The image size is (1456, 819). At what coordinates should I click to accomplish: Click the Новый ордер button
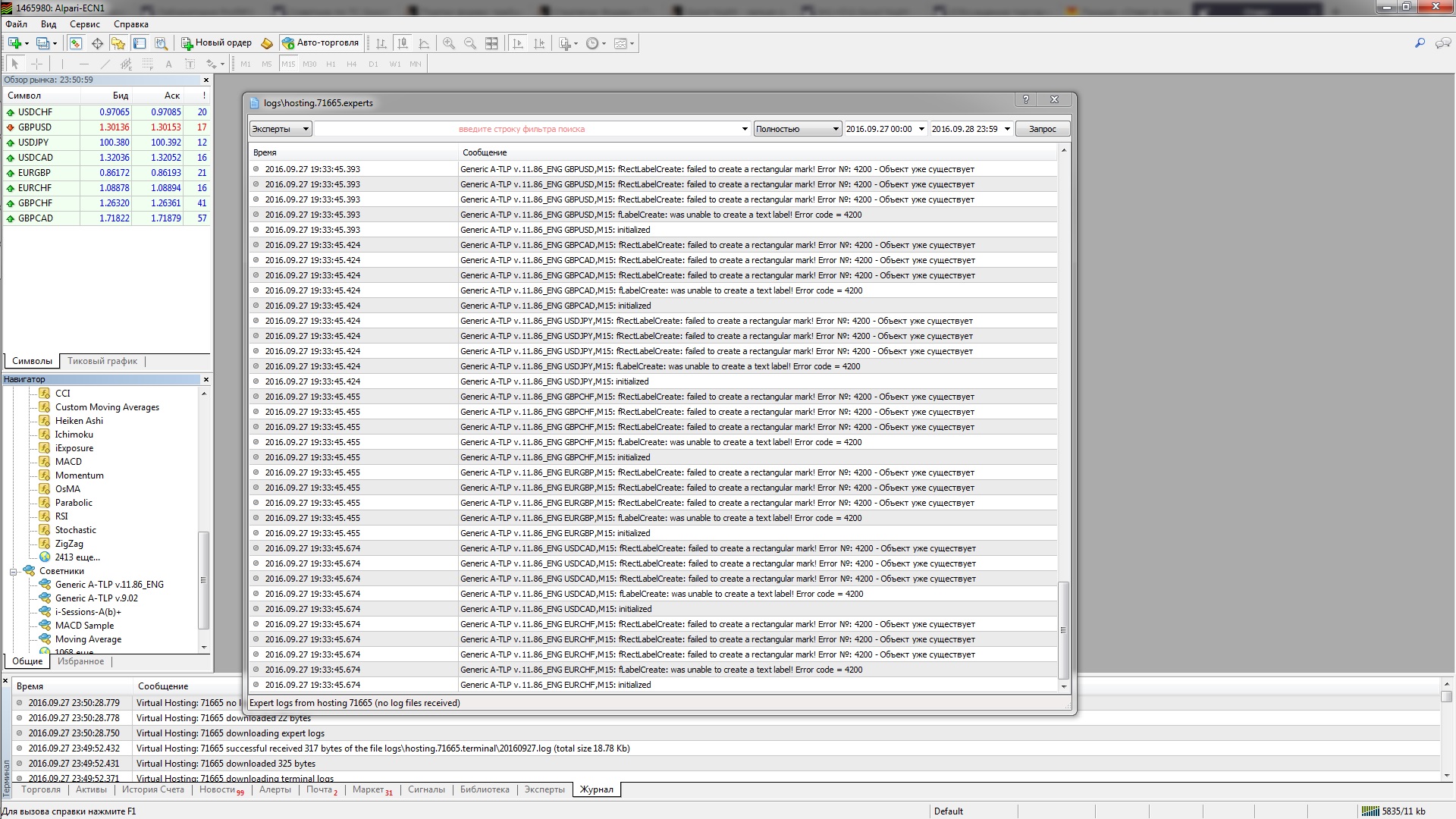pyautogui.click(x=216, y=43)
